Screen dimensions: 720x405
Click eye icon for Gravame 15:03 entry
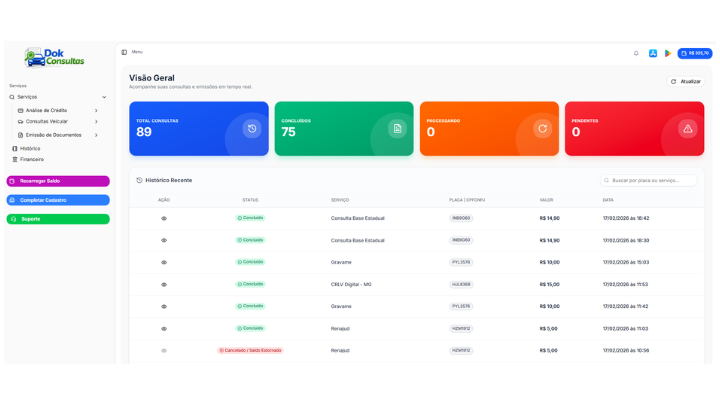point(164,263)
